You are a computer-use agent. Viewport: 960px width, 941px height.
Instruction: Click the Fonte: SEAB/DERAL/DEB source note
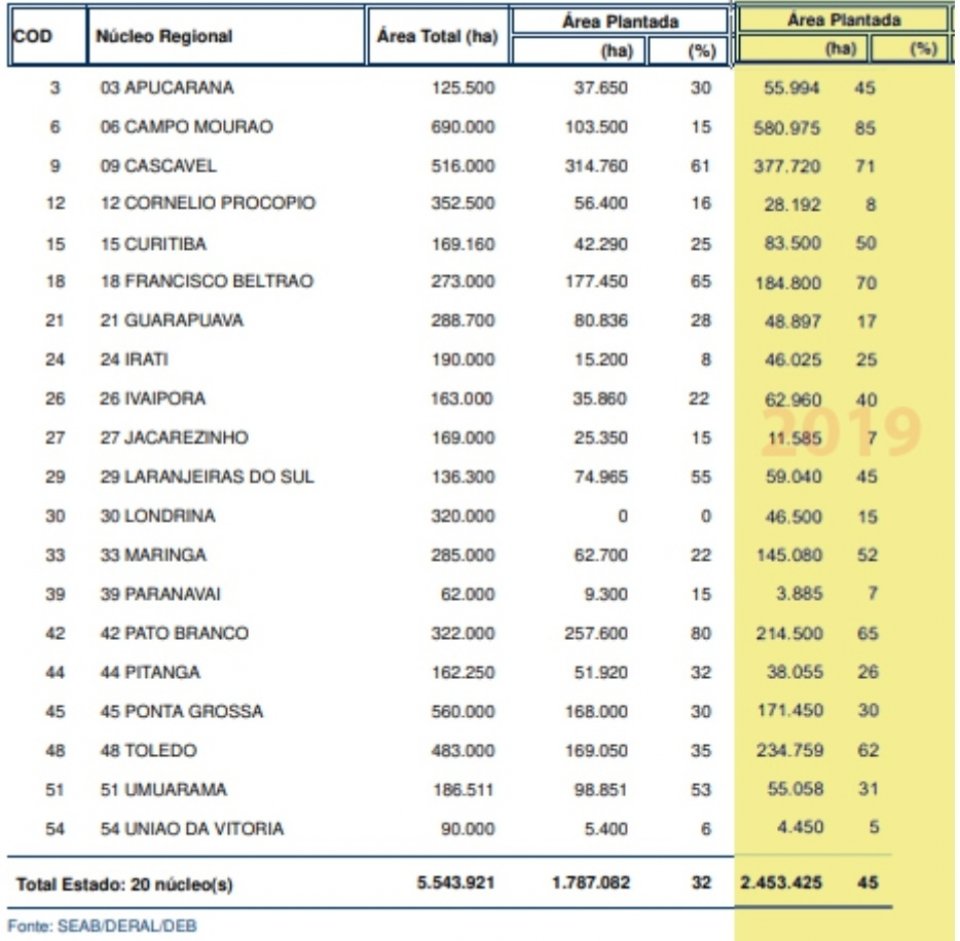click(102, 926)
